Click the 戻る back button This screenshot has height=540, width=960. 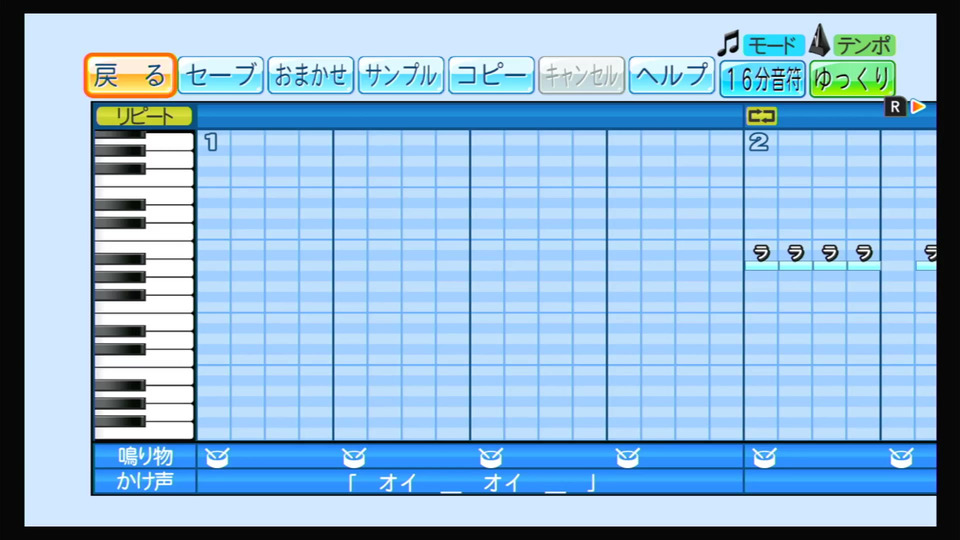pos(130,75)
